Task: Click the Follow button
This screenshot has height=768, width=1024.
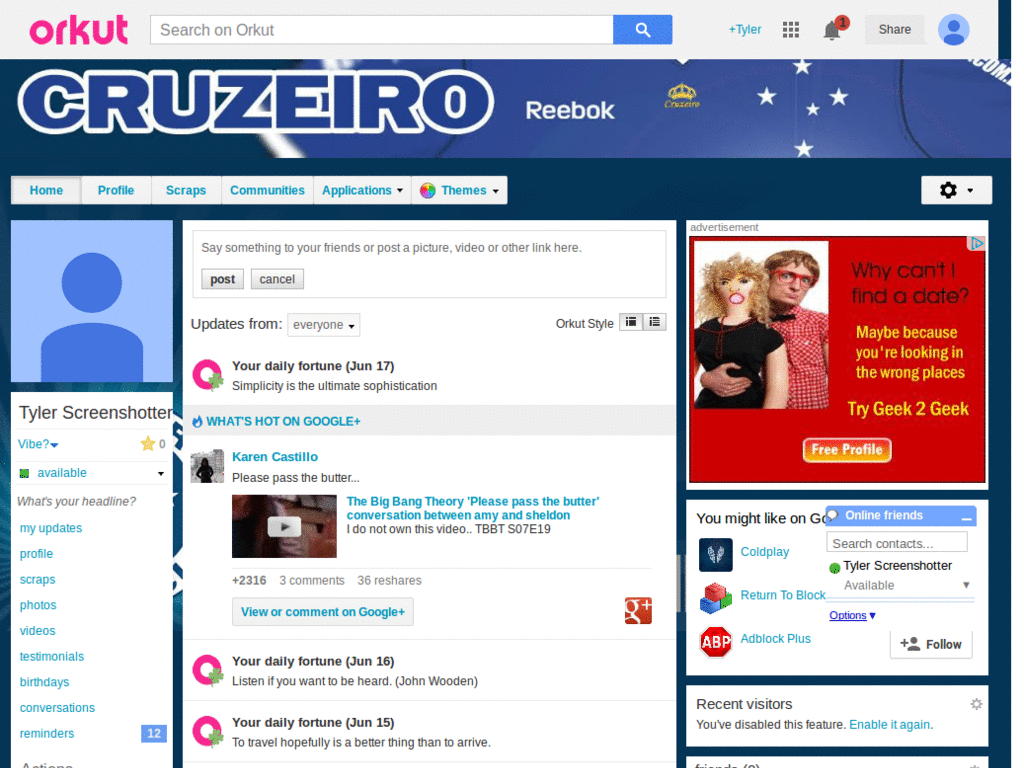Action: [x=931, y=645]
